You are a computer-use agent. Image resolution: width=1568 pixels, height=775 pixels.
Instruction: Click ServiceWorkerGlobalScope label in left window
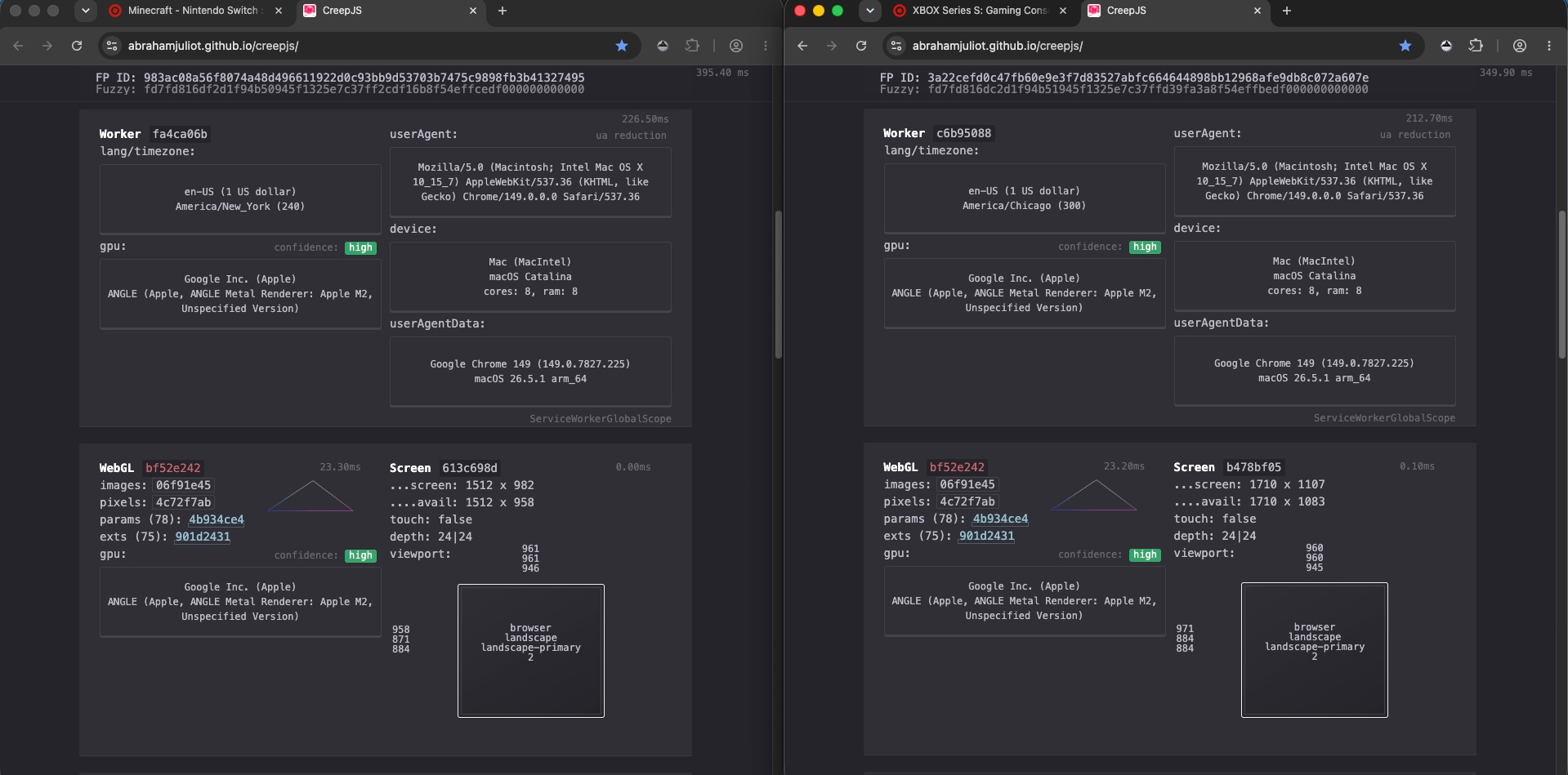coord(601,419)
